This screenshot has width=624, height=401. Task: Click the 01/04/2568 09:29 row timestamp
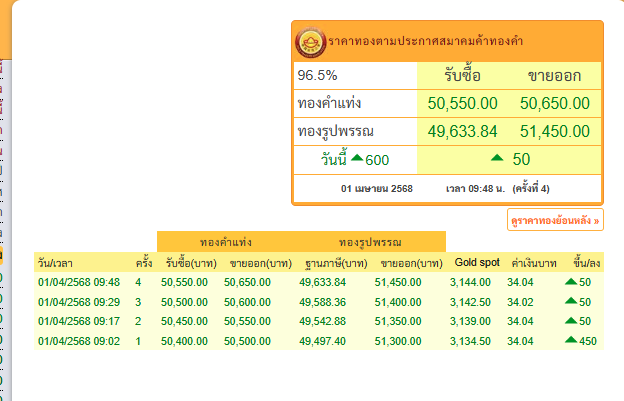click(79, 302)
